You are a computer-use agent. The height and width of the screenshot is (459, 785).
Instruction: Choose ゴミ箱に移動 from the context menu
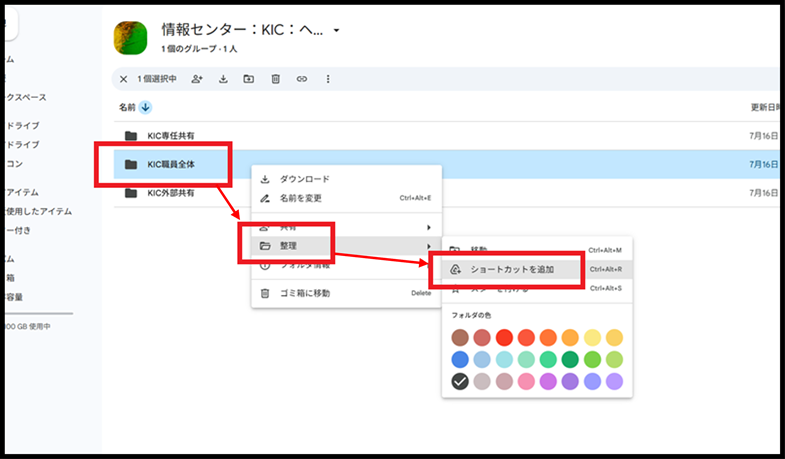[x=304, y=293]
